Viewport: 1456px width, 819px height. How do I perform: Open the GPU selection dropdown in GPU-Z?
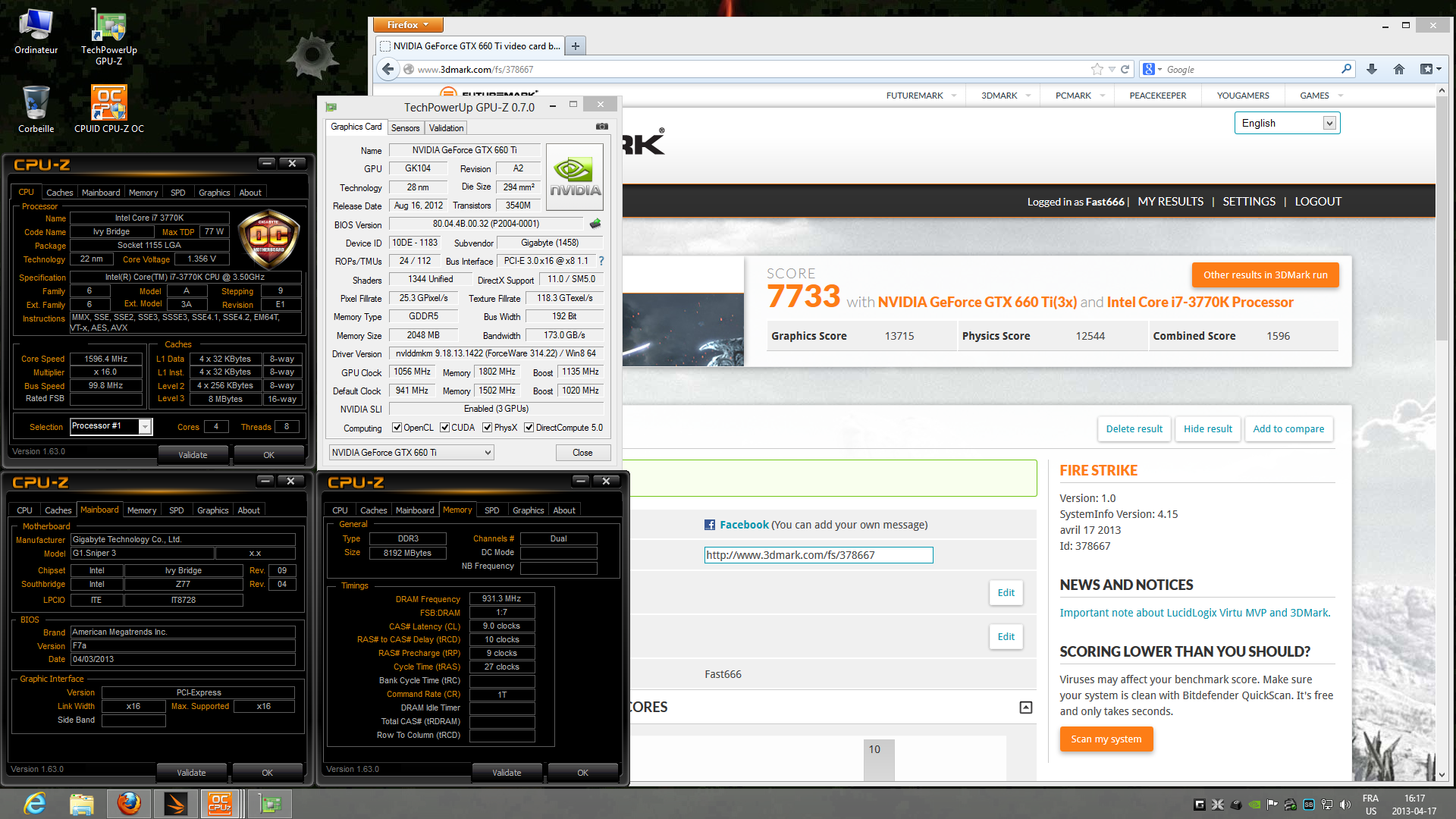pyautogui.click(x=411, y=453)
